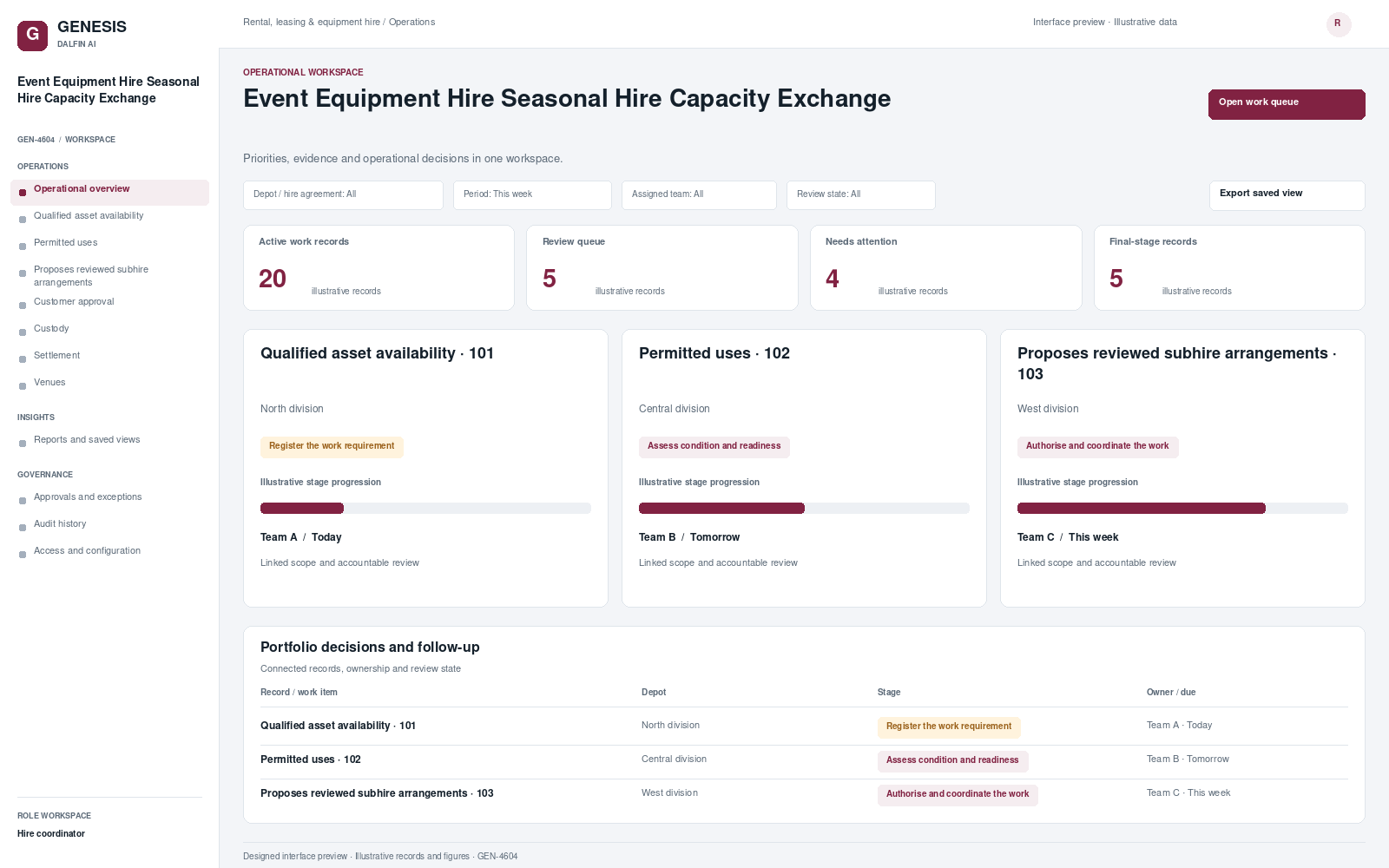Viewport: 1389px width, 868px height.
Task: Click Permitted uses · 102 card title
Action: pyautogui.click(x=714, y=353)
